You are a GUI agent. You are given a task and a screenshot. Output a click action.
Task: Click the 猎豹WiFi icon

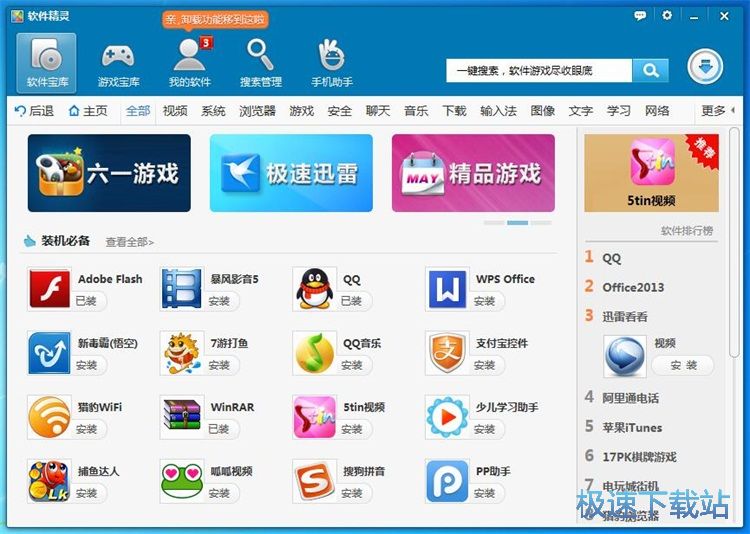click(49, 417)
